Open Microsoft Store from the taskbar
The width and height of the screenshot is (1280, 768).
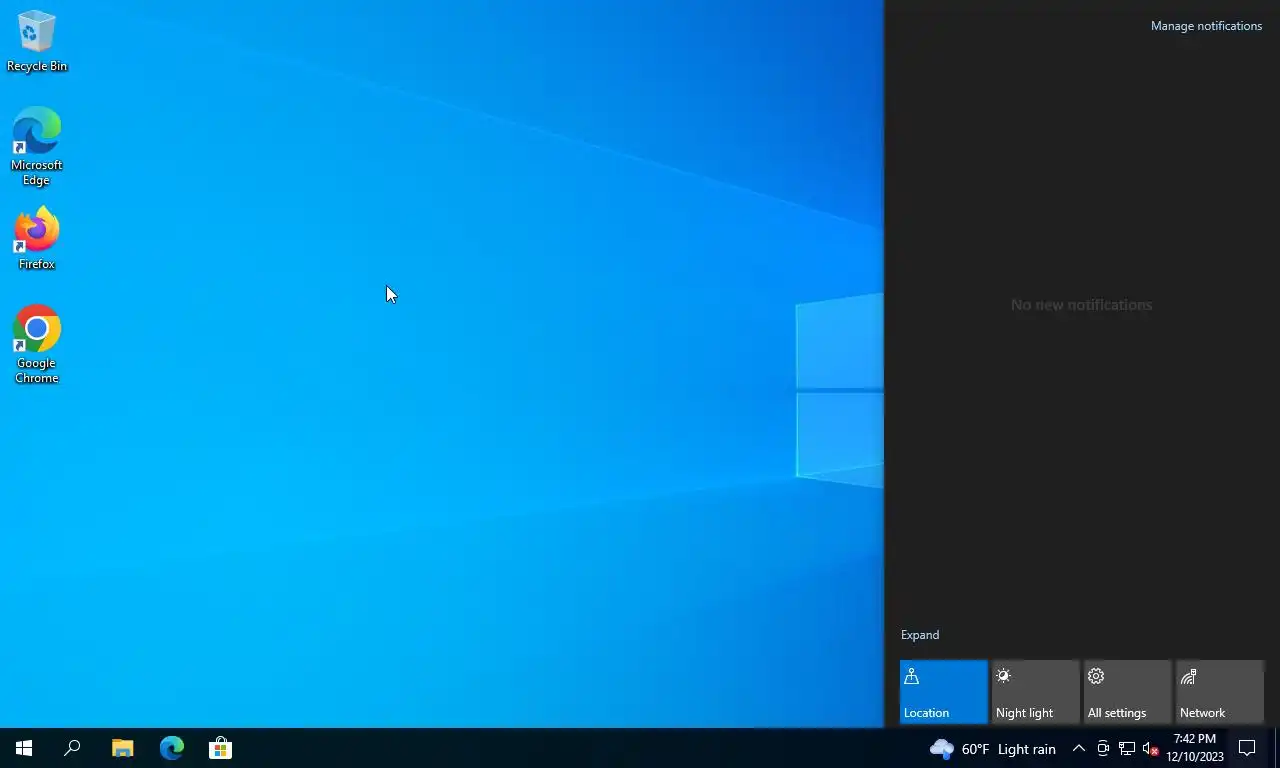(220, 748)
